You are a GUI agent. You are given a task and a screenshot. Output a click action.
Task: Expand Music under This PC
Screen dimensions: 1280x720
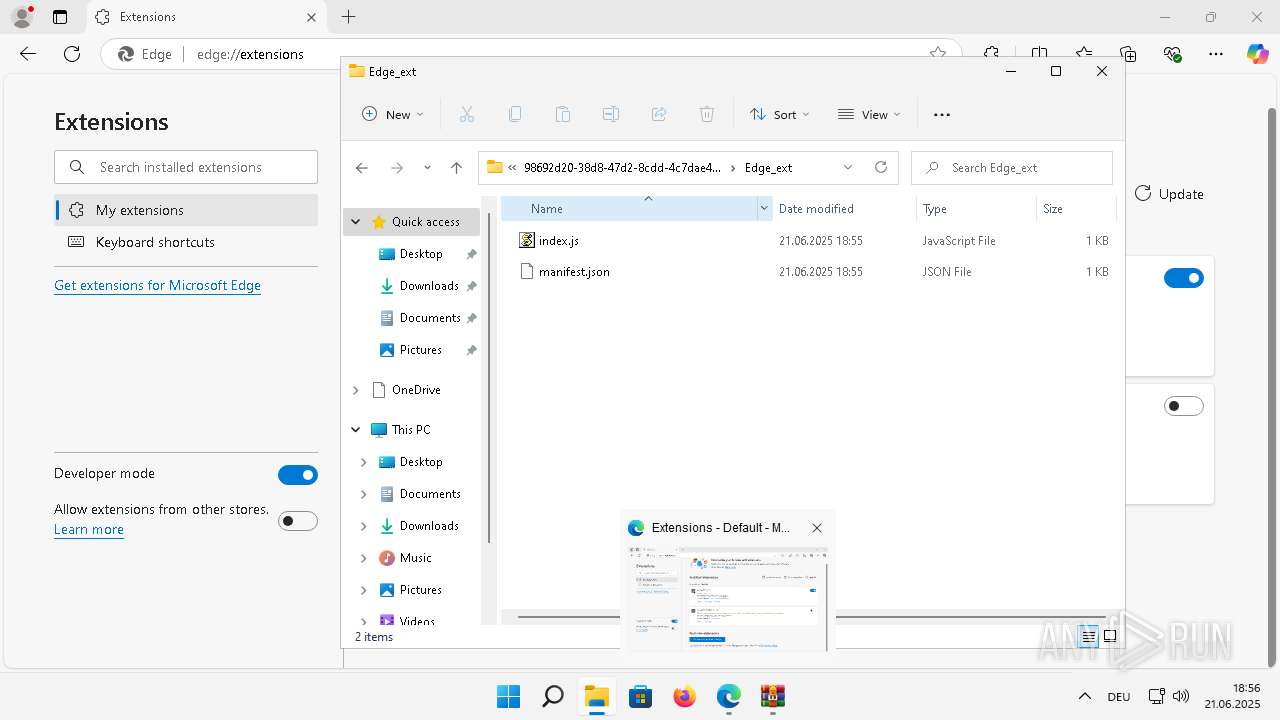tap(364, 558)
